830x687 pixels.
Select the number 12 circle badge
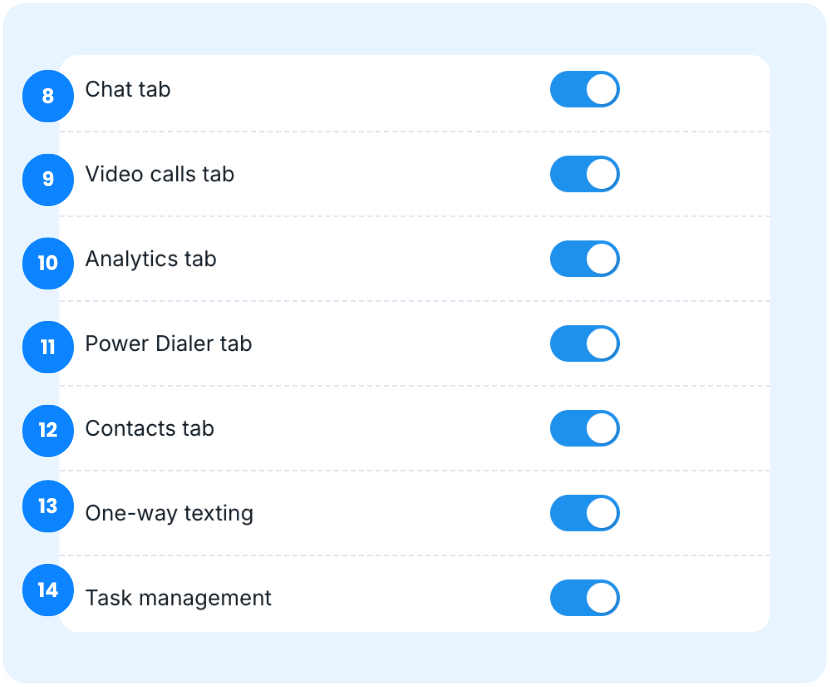coord(48,430)
